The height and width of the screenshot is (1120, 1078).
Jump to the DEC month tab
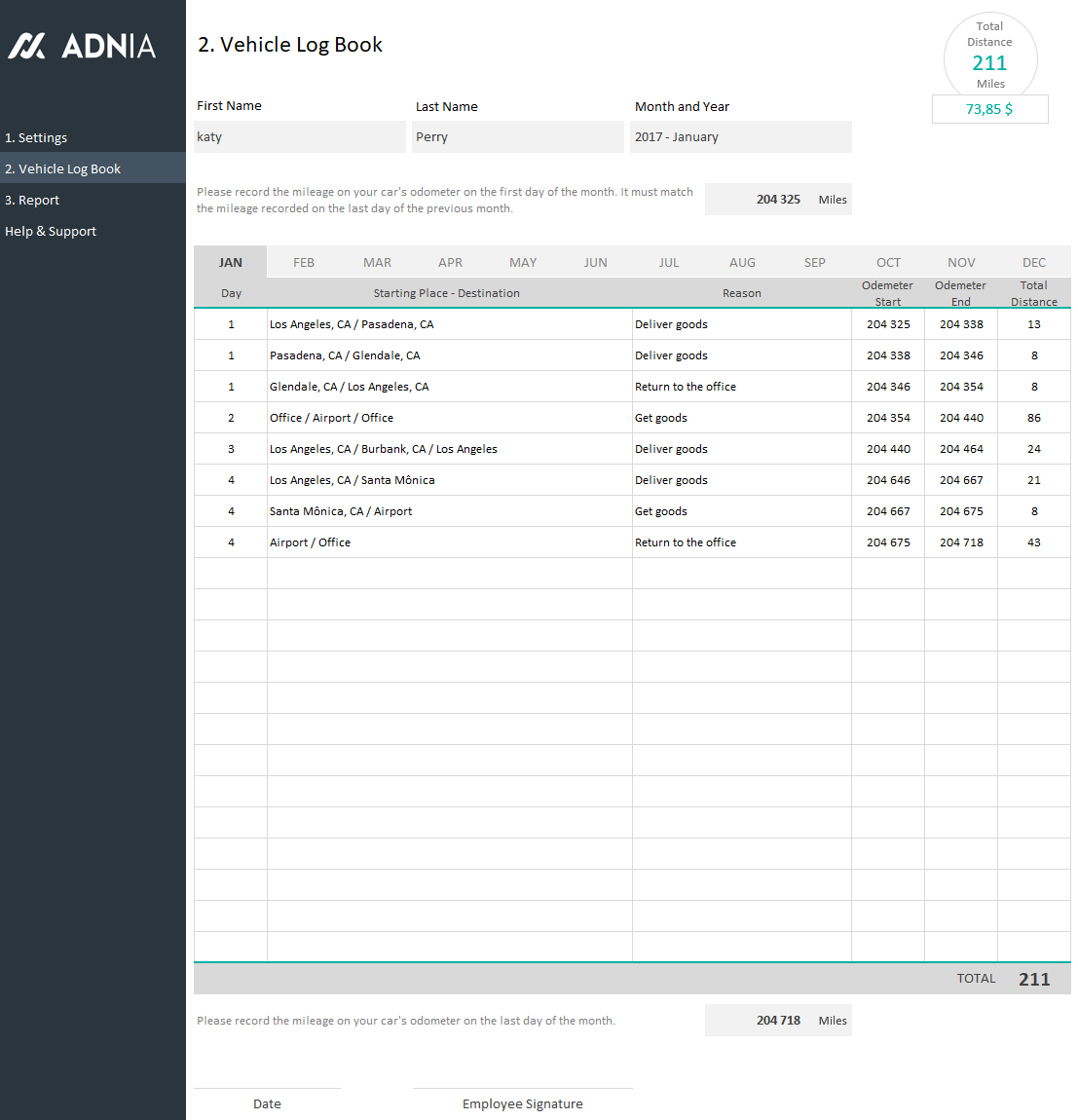1034,262
